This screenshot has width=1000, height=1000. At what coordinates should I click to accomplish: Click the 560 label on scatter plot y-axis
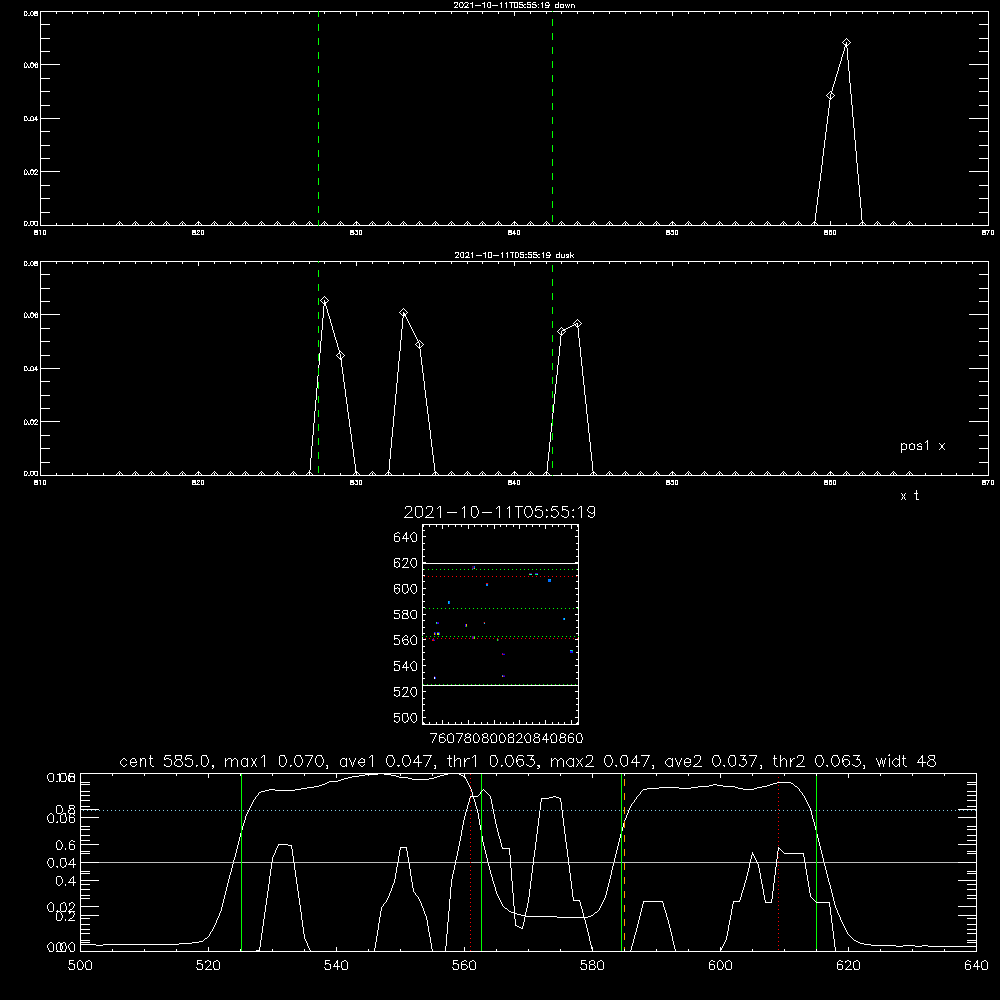pyautogui.click(x=406, y=640)
